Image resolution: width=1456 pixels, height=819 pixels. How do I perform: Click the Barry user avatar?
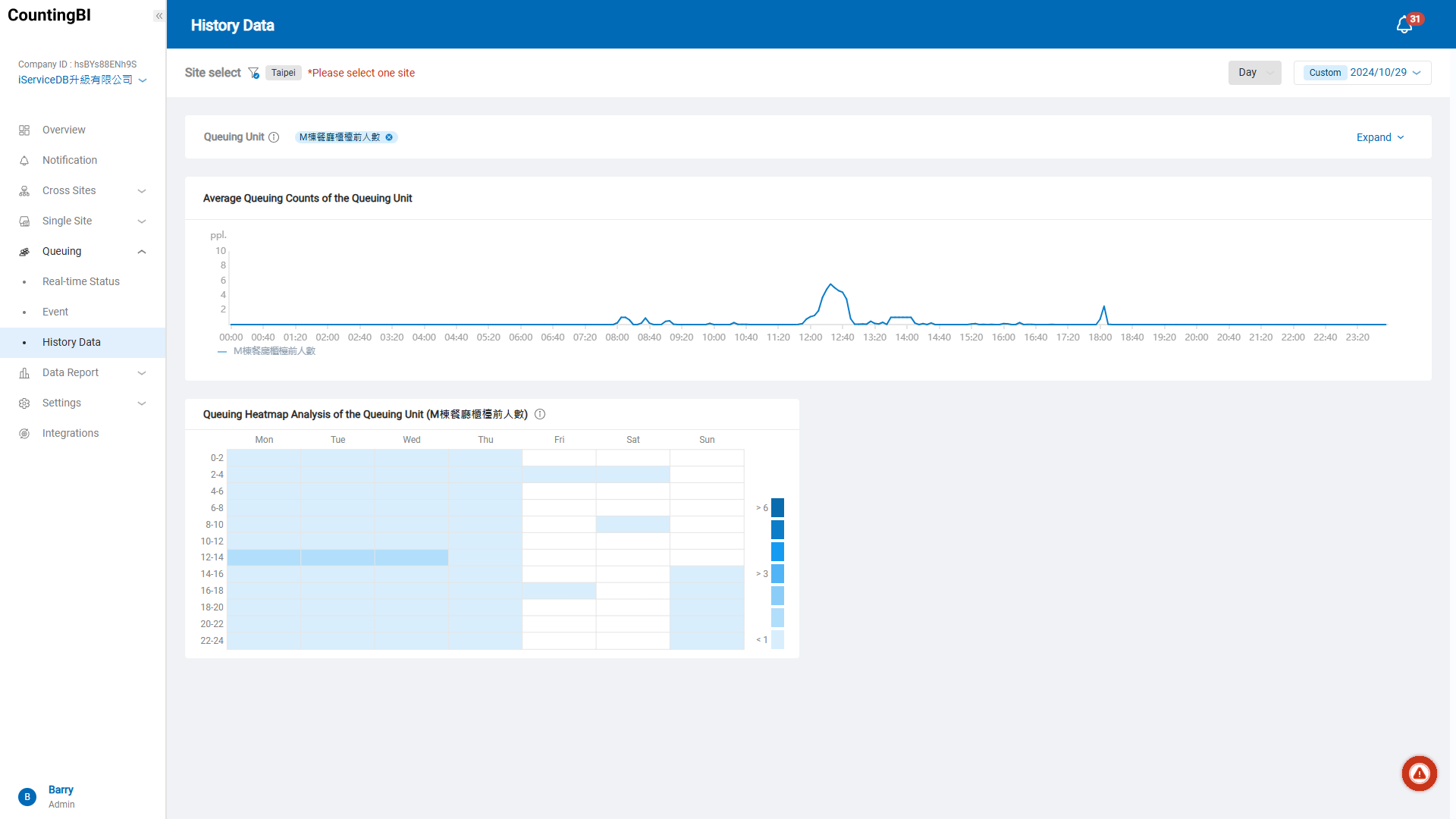pyautogui.click(x=27, y=796)
